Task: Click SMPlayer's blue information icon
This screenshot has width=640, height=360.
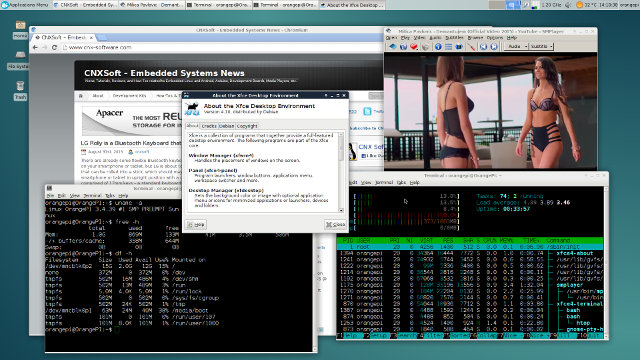Action: [x=438, y=47]
